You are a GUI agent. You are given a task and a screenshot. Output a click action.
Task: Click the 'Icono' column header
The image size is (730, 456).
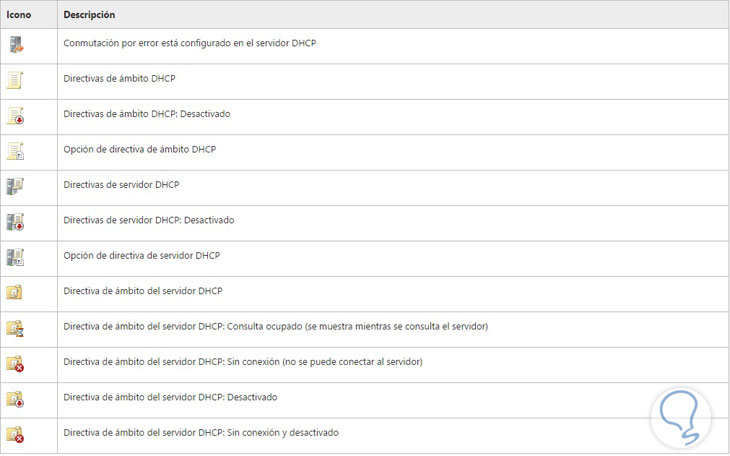point(18,16)
